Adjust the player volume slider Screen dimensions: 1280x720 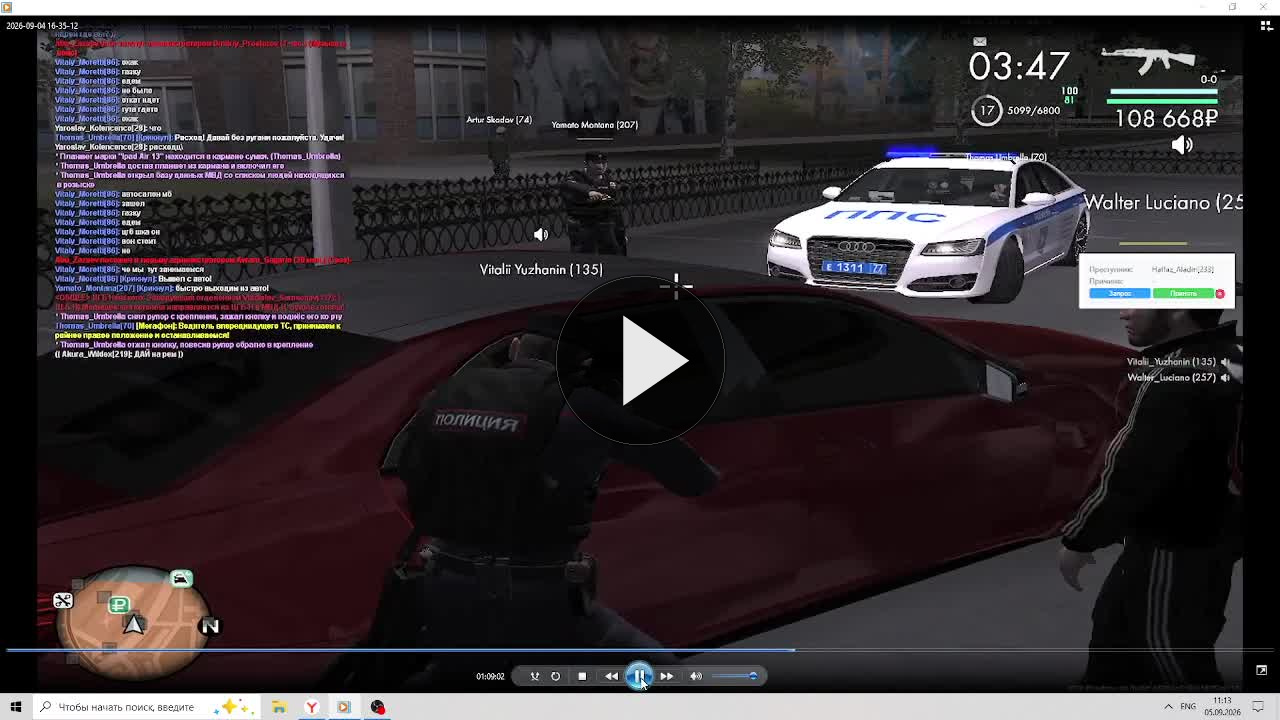click(736, 676)
